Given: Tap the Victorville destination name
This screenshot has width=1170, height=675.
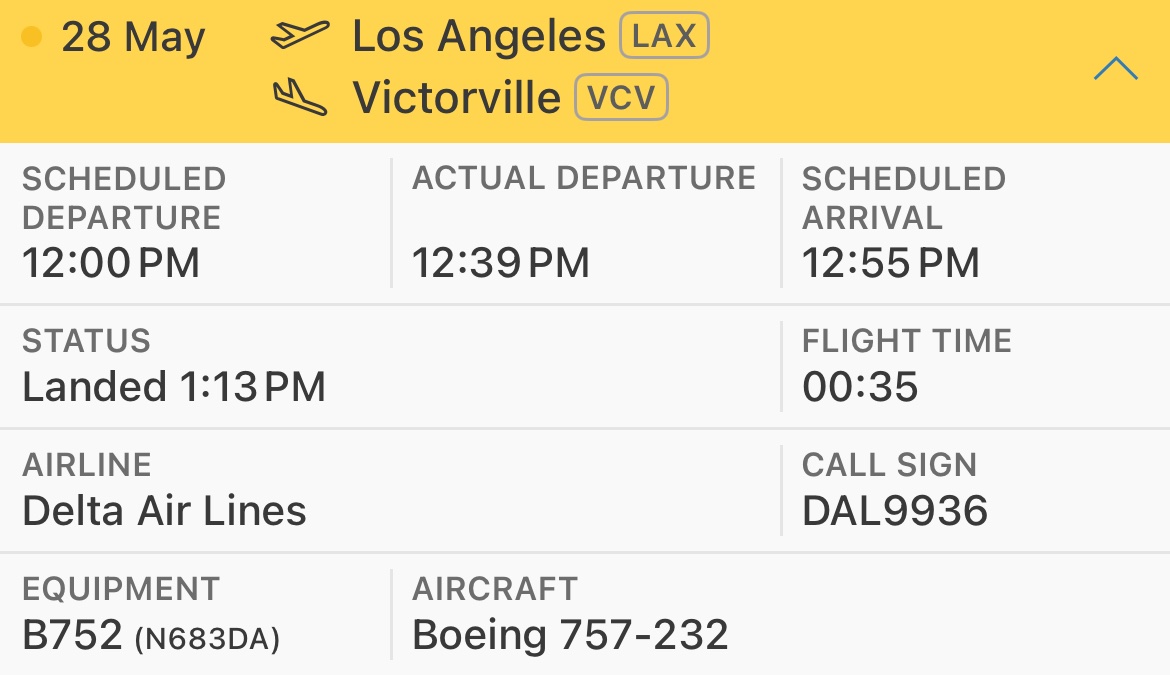Looking at the screenshot, I should (x=457, y=98).
